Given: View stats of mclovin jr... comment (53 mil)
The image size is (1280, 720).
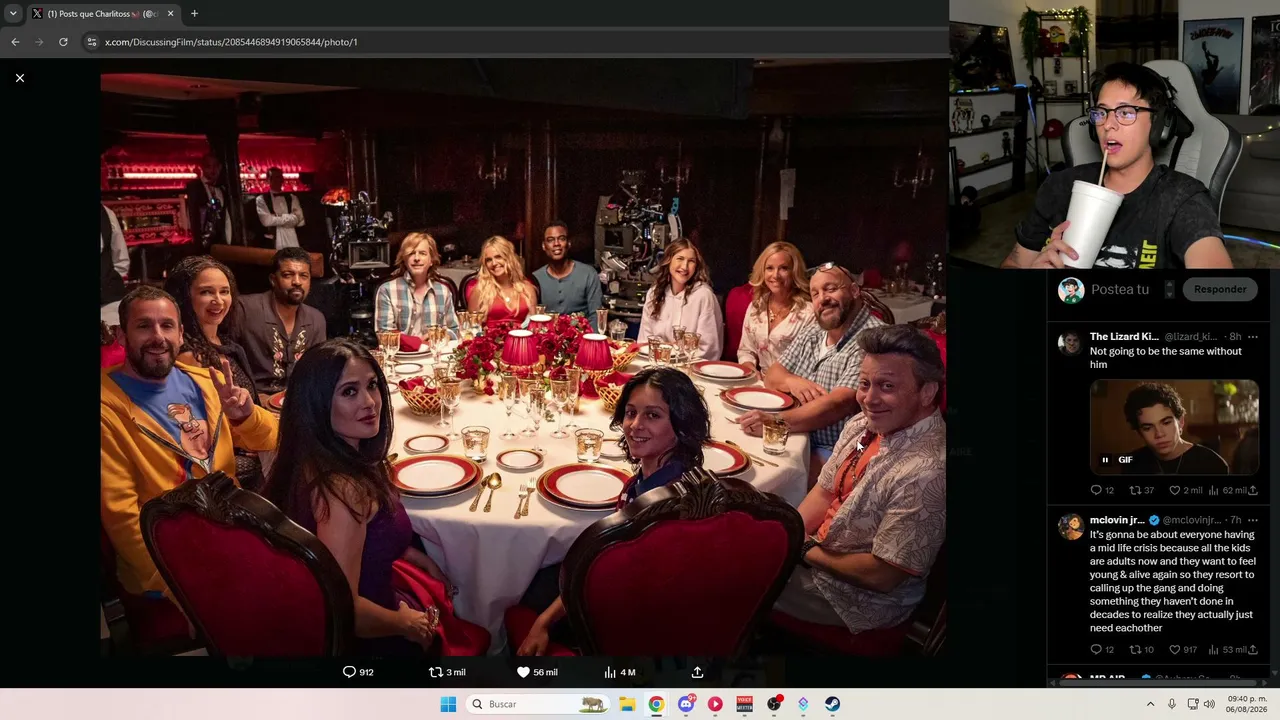Looking at the screenshot, I should tap(1227, 650).
